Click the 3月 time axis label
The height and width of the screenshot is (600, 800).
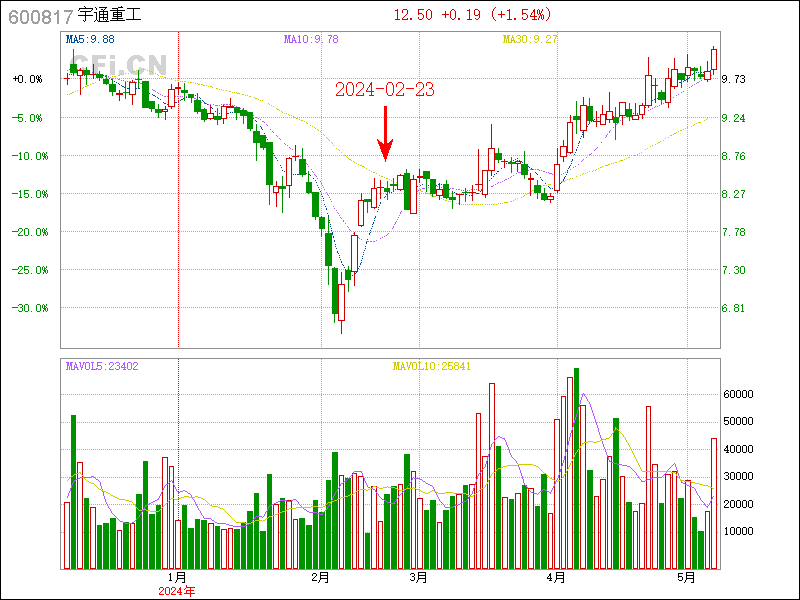click(418, 578)
